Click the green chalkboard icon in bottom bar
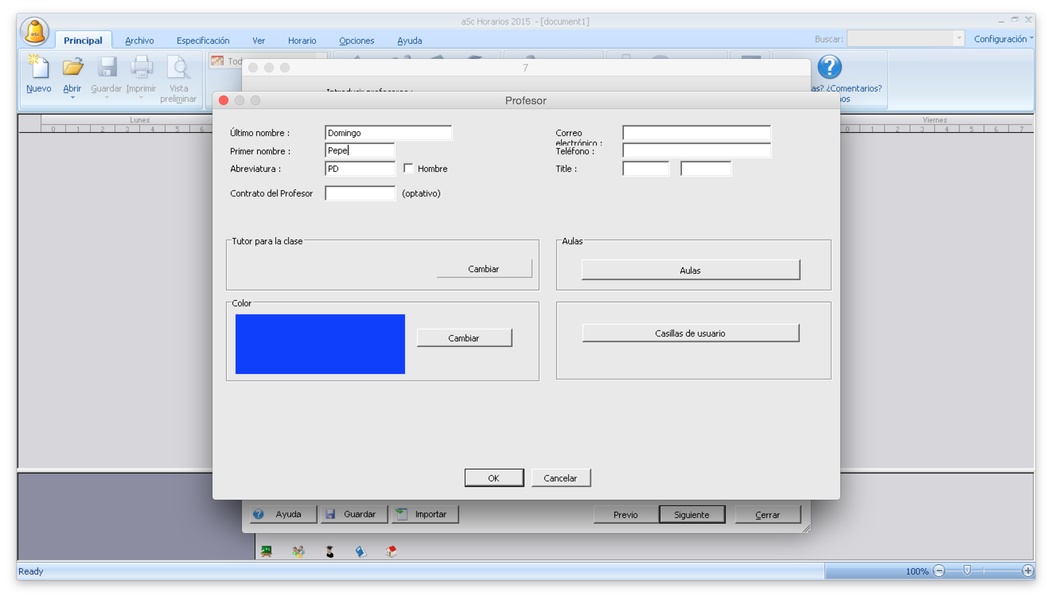This screenshot has height=600, width=1052. (x=267, y=551)
